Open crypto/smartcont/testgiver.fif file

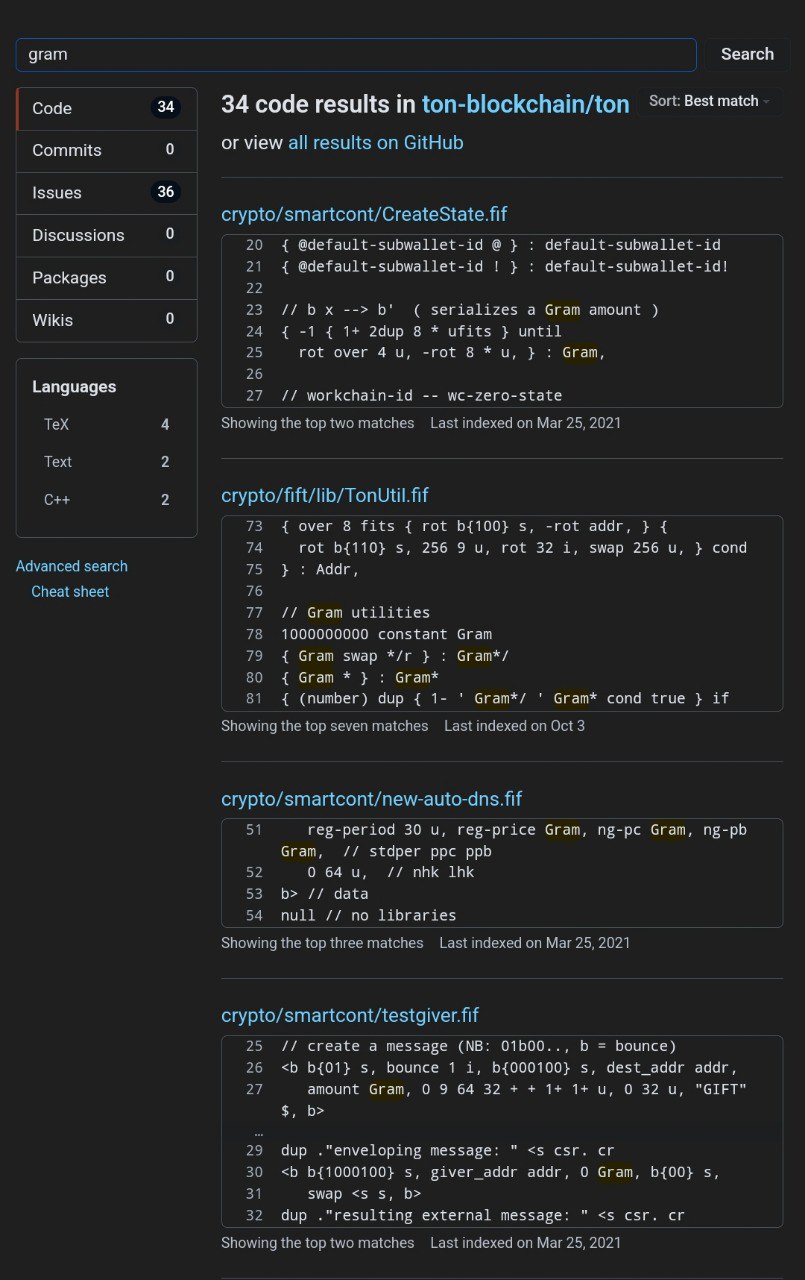point(350,1015)
